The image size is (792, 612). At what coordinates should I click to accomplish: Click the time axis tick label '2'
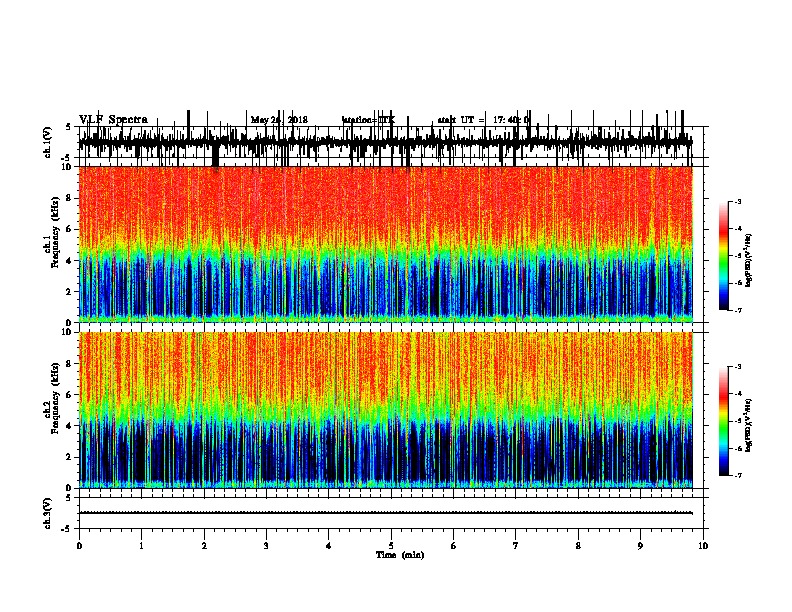pyautogui.click(x=204, y=546)
